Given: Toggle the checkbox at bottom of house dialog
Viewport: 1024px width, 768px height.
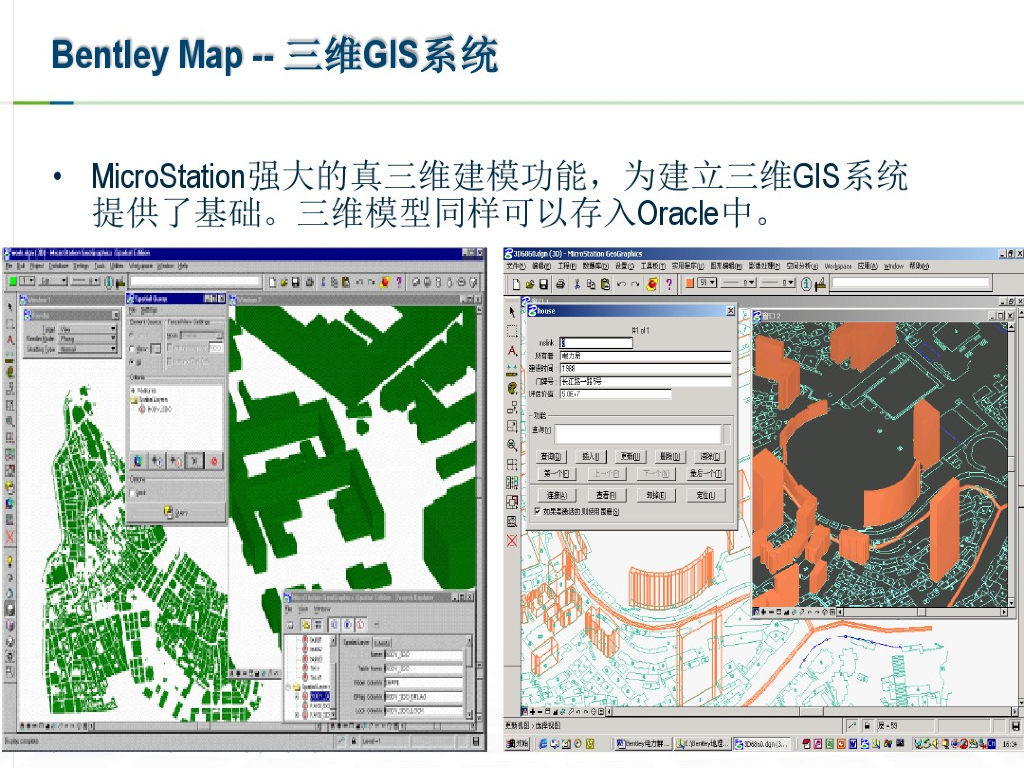Looking at the screenshot, I should click(538, 511).
